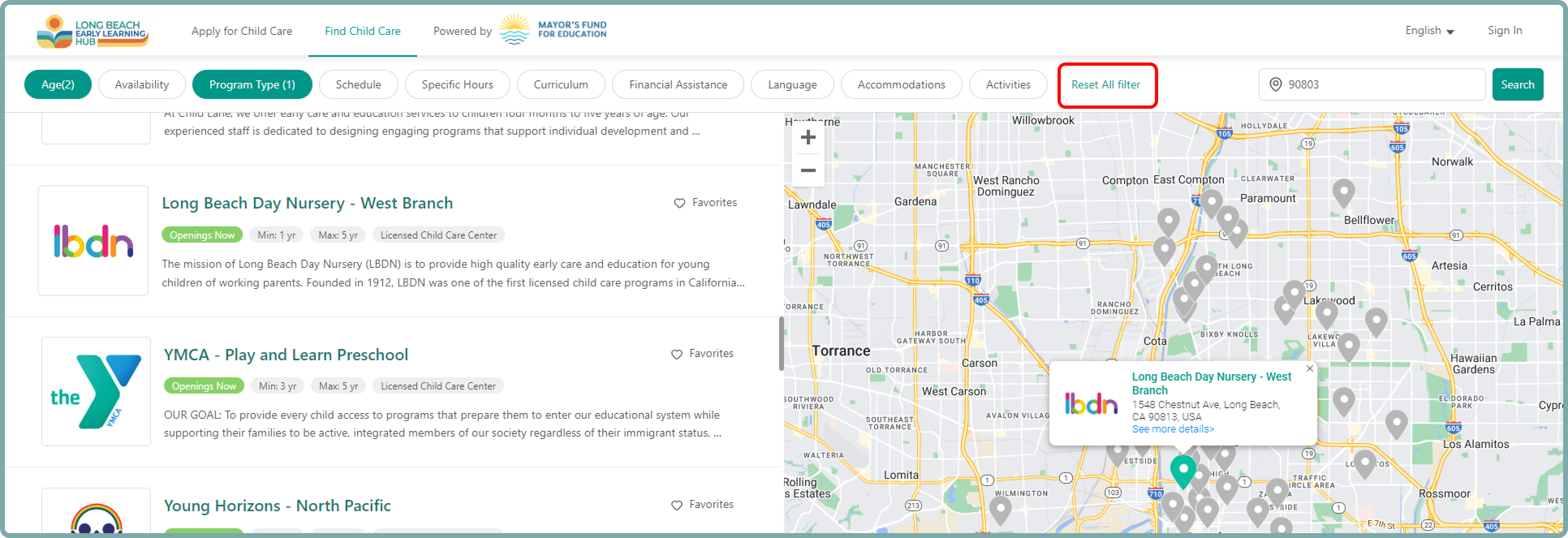Click Openings Now badge for YMCA

(x=203, y=386)
